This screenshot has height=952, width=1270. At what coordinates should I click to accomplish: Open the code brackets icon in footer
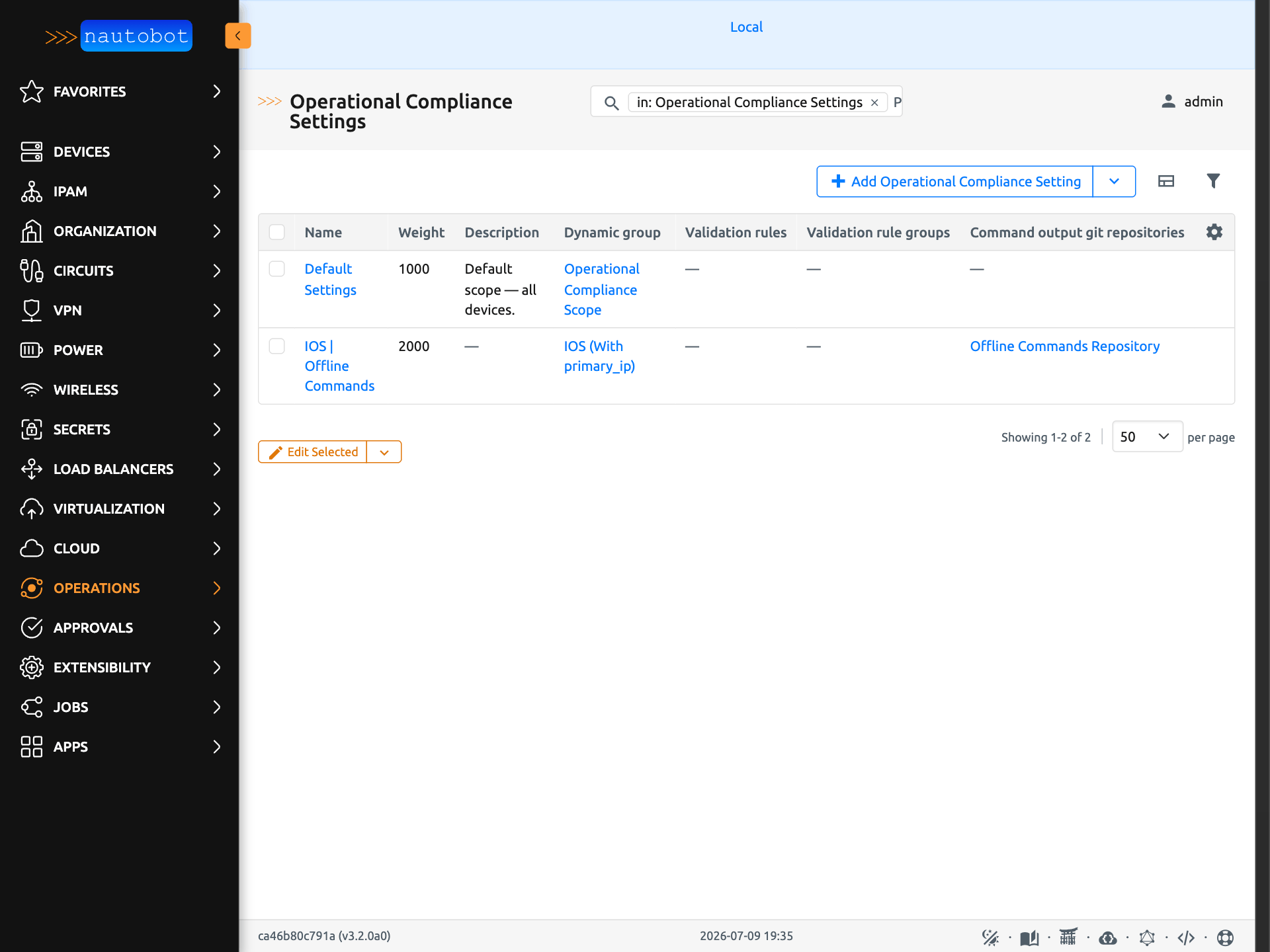(x=1186, y=937)
